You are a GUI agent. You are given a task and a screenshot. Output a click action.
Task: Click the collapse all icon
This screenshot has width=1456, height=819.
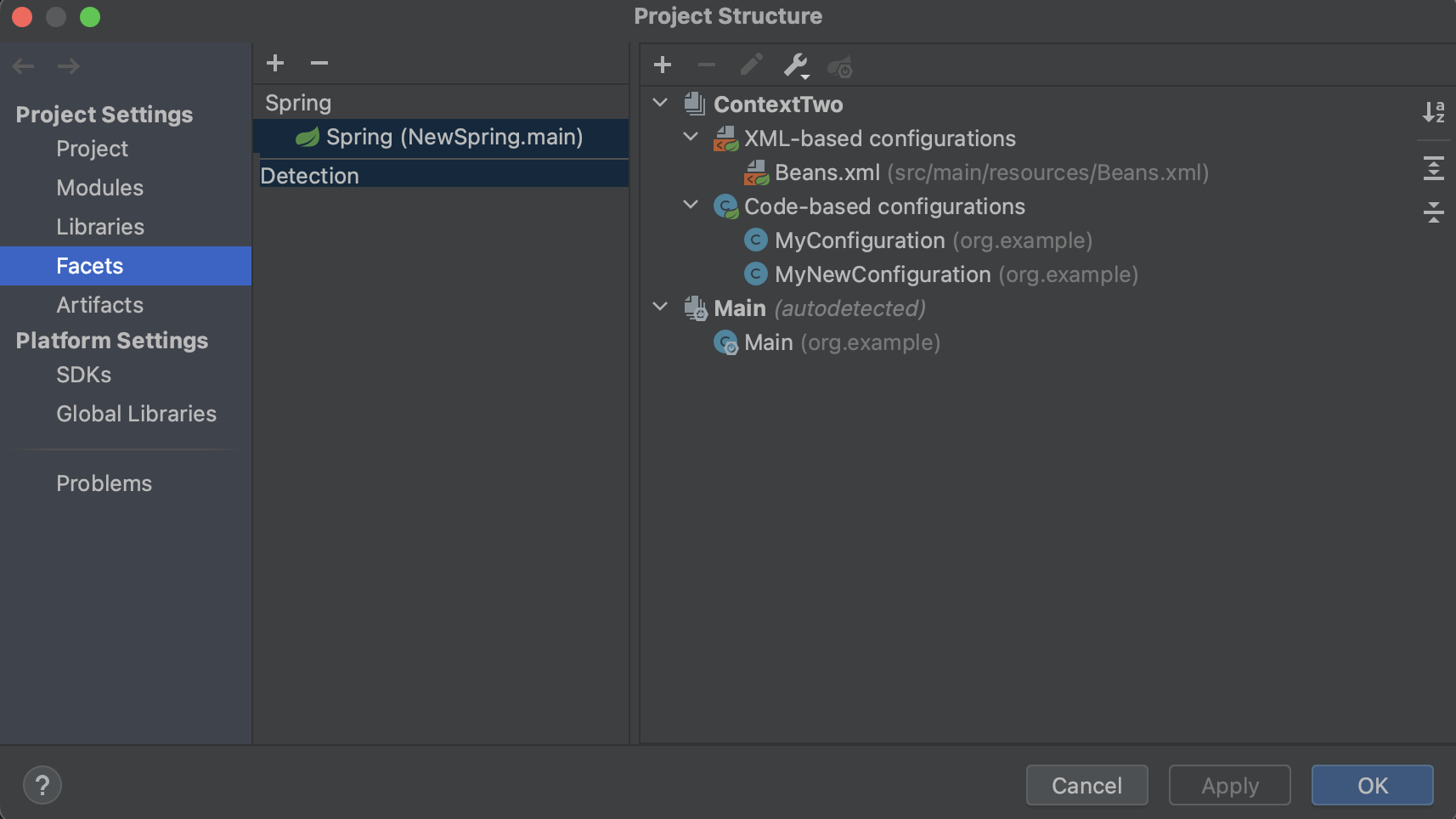click(1433, 212)
